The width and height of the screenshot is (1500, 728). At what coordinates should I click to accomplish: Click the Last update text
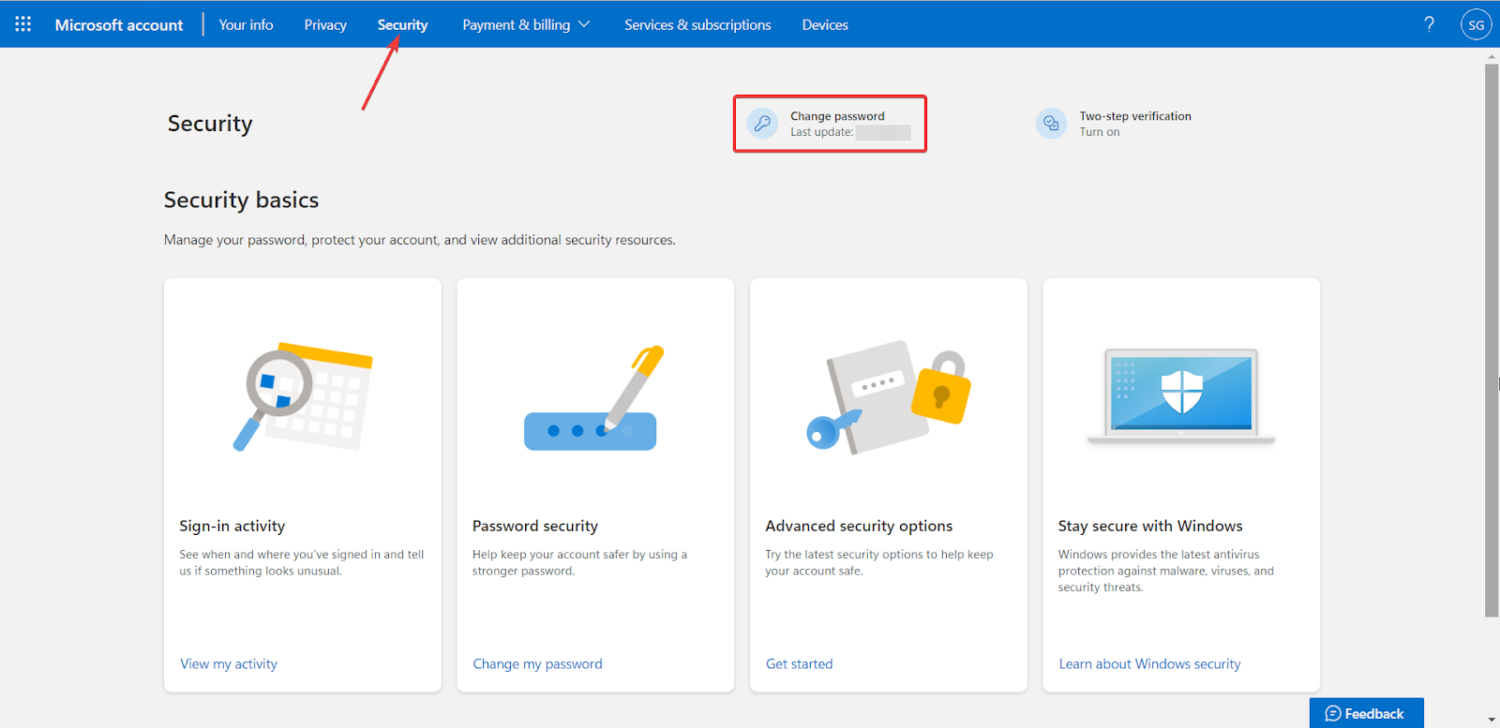pos(821,132)
